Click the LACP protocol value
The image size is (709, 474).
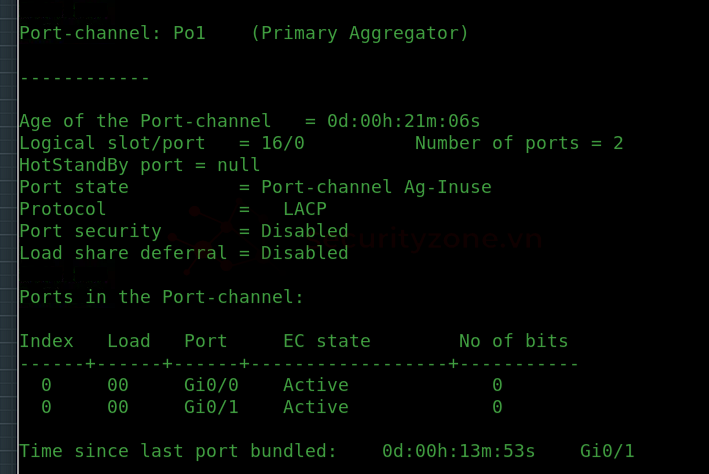(x=305, y=209)
